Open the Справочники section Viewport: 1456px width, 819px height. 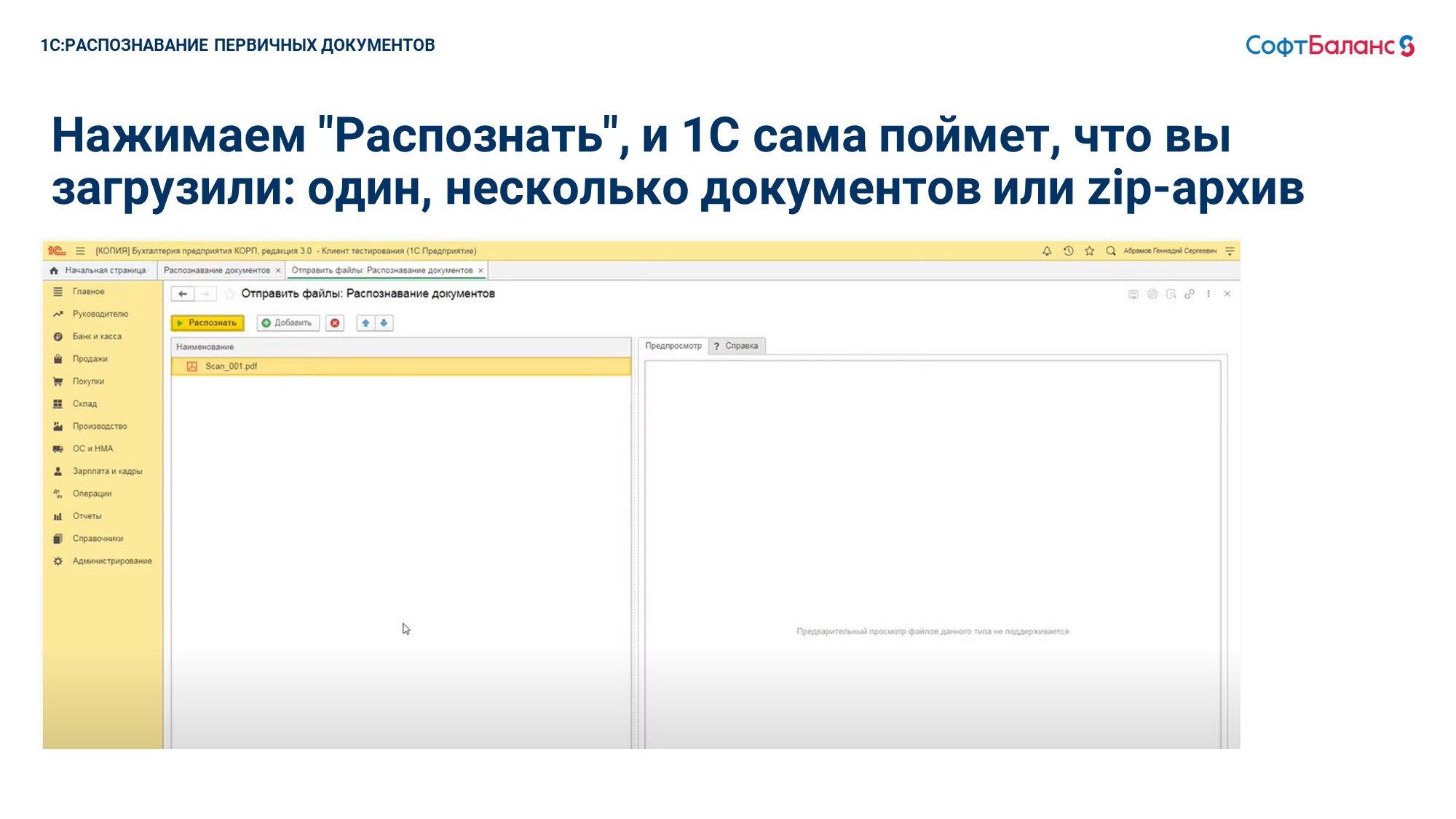click(x=98, y=539)
